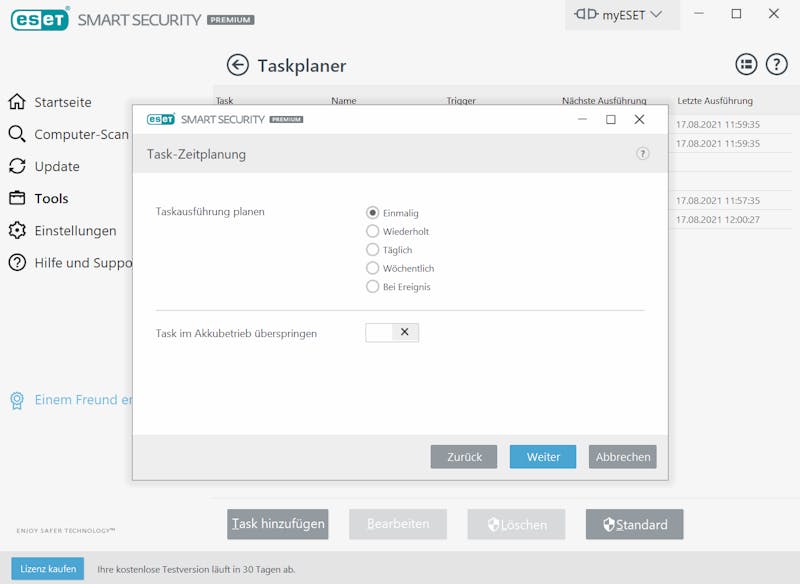This screenshot has height=584, width=800.
Task: Click the ESET logo in the main window
Action: (x=40, y=19)
